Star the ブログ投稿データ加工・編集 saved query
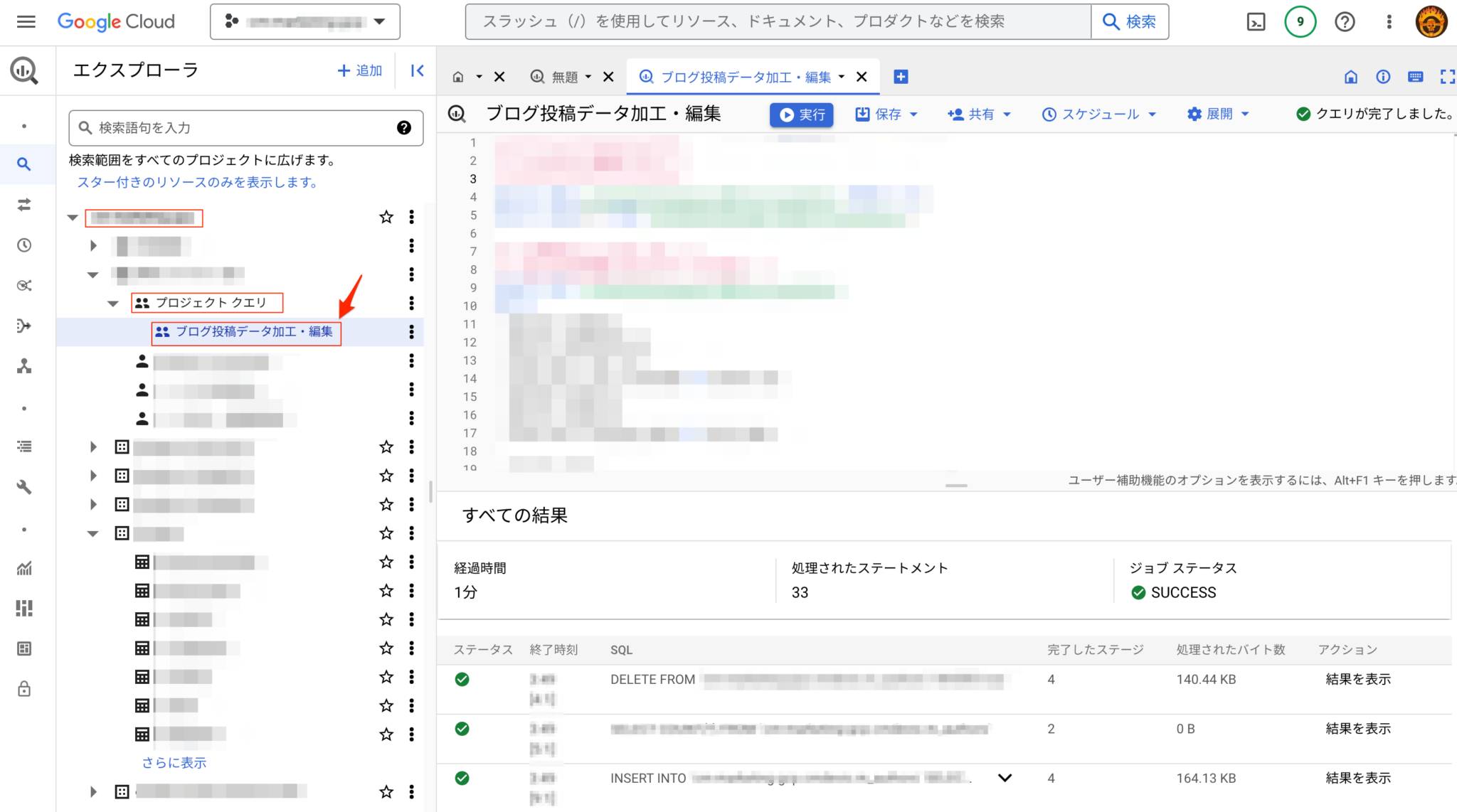1457x812 pixels. (x=385, y=332)
